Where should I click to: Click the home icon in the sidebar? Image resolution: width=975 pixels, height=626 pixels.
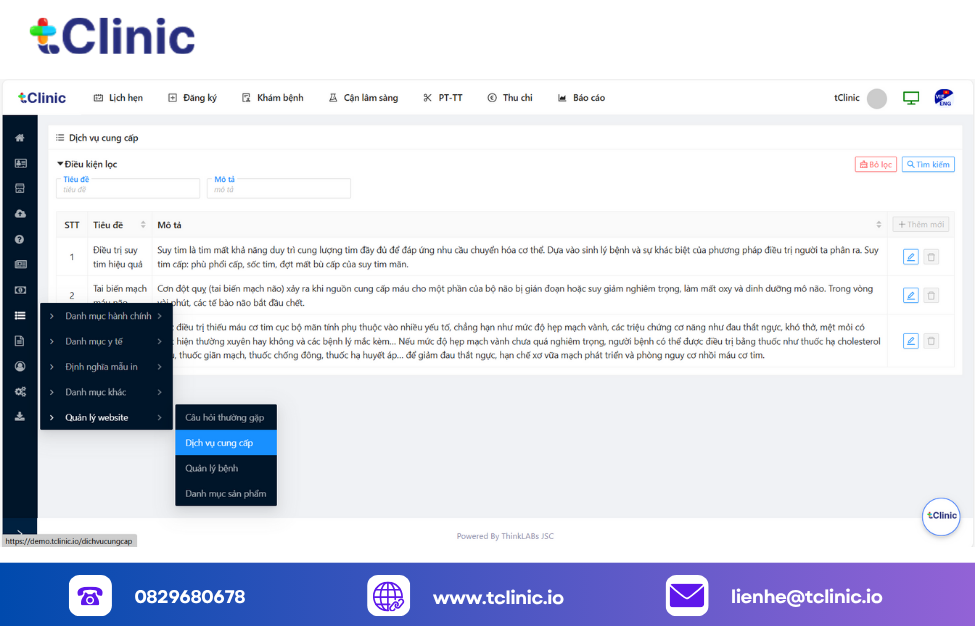[x=20, y=138]
